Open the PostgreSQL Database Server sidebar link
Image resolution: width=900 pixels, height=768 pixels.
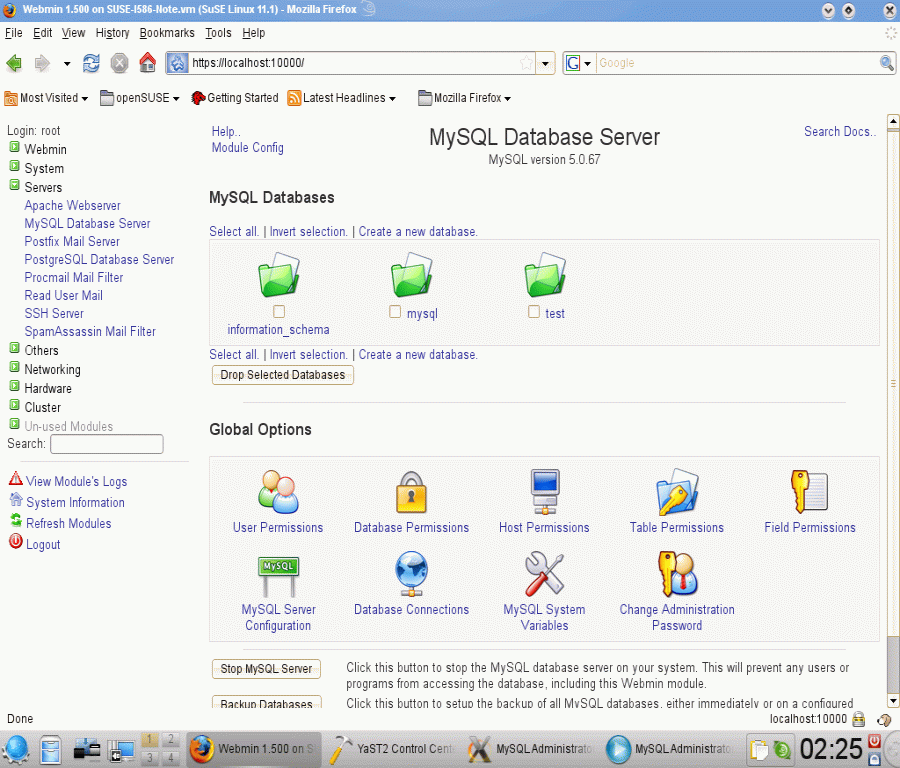pyautogui.click(x=99, y=259)
